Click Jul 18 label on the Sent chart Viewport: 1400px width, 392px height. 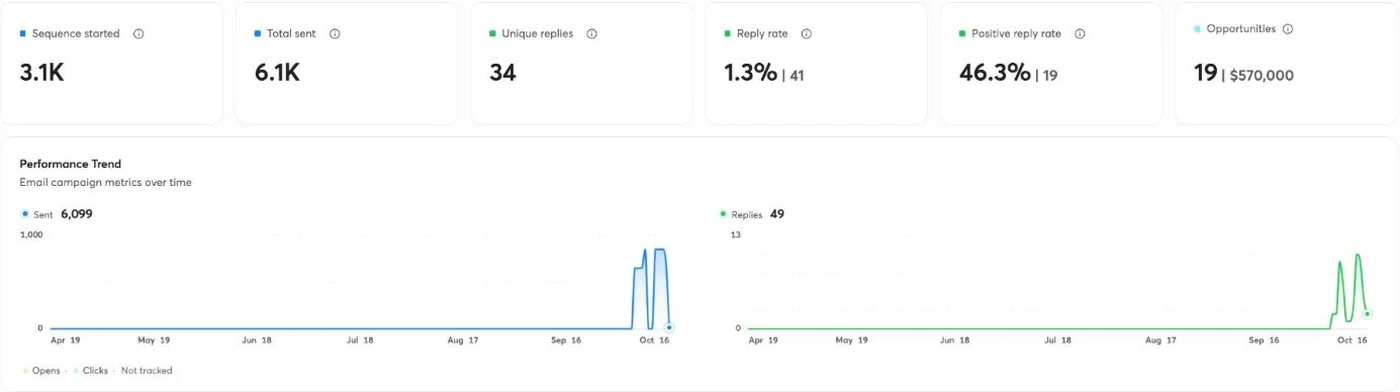(359, 341)
